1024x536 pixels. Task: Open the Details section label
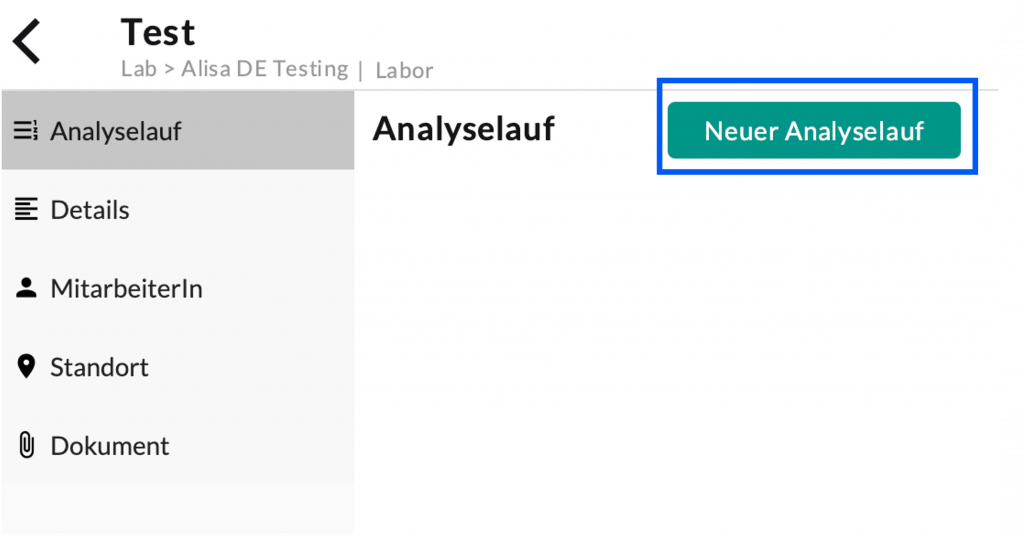pyautogui.click(x=90, y=210)
